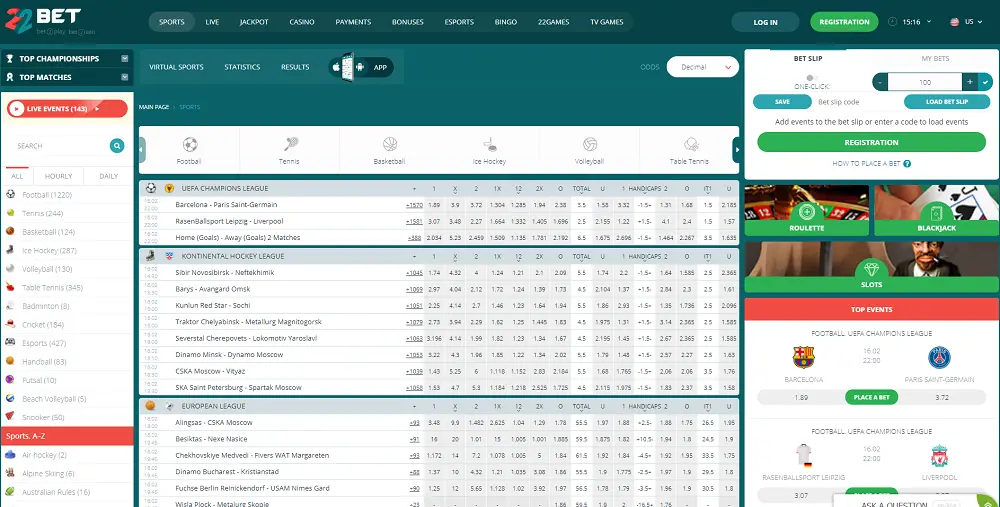
Task: Select the Table Tennis carousel icon
Action: click(691, 144)
